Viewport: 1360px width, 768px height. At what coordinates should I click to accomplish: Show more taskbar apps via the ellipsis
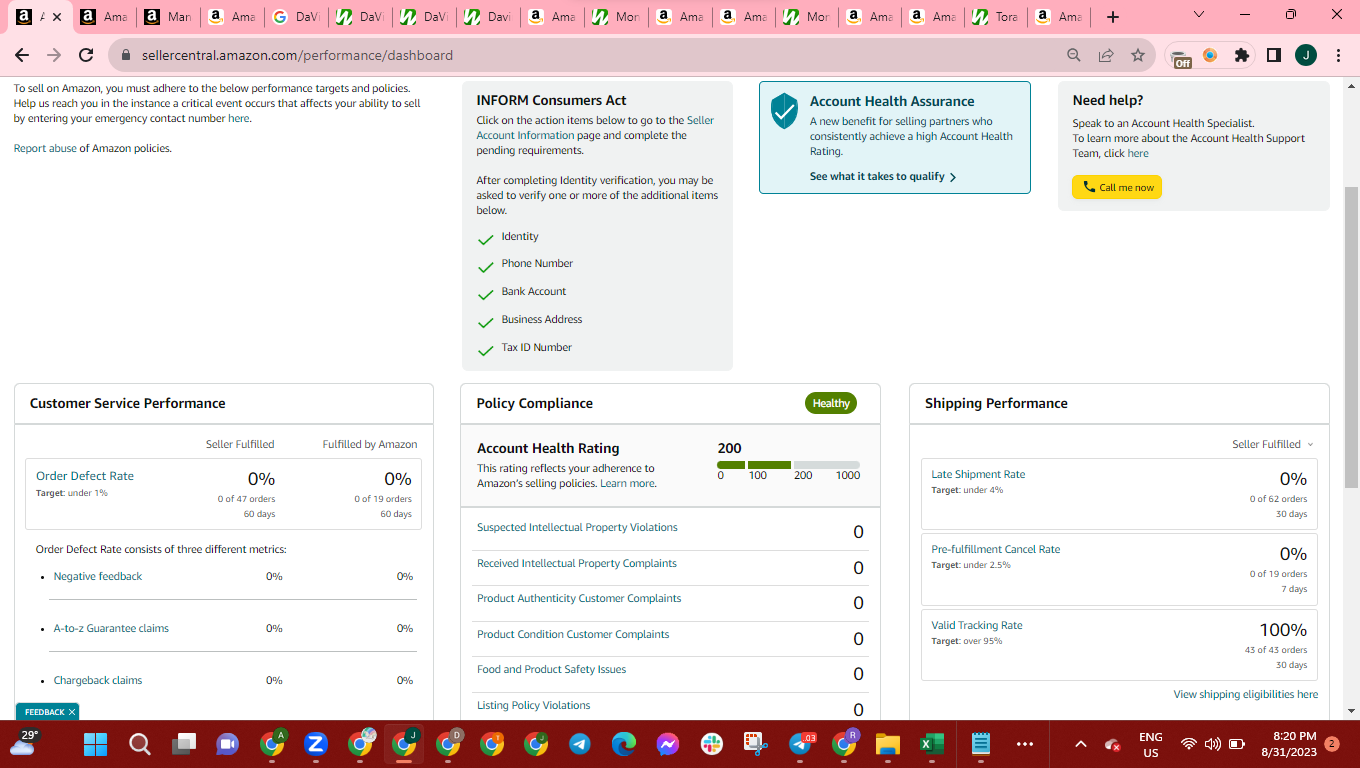tap(1025, 744)
